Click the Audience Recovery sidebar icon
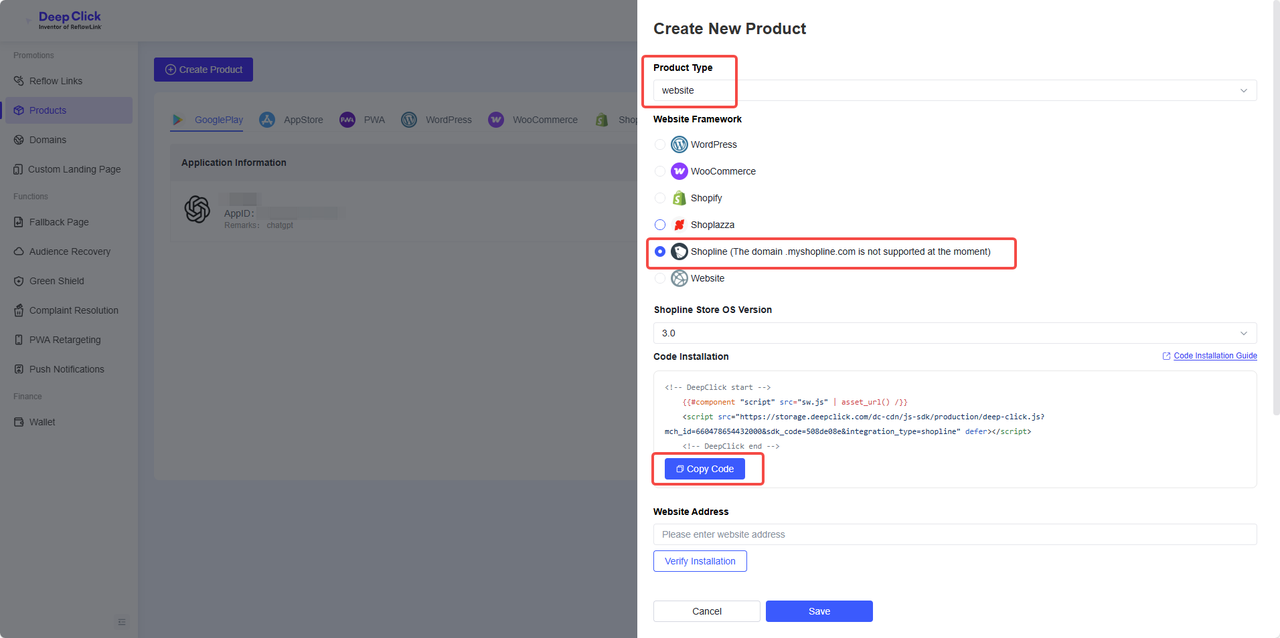Viewport: 1280px width, 638px height. (x=19, y=252)
